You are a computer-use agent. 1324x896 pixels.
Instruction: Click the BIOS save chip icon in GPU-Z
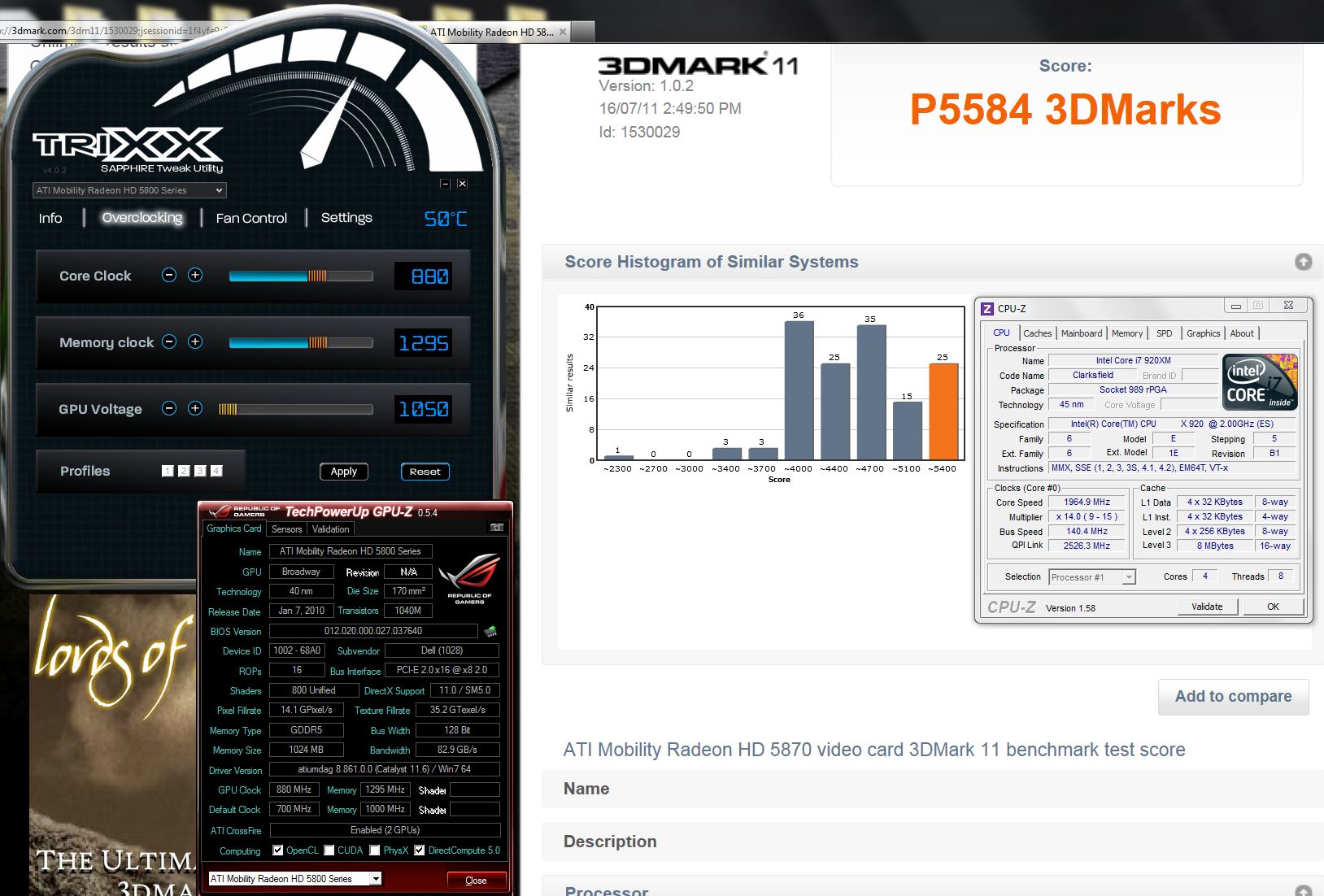(490, 631)
